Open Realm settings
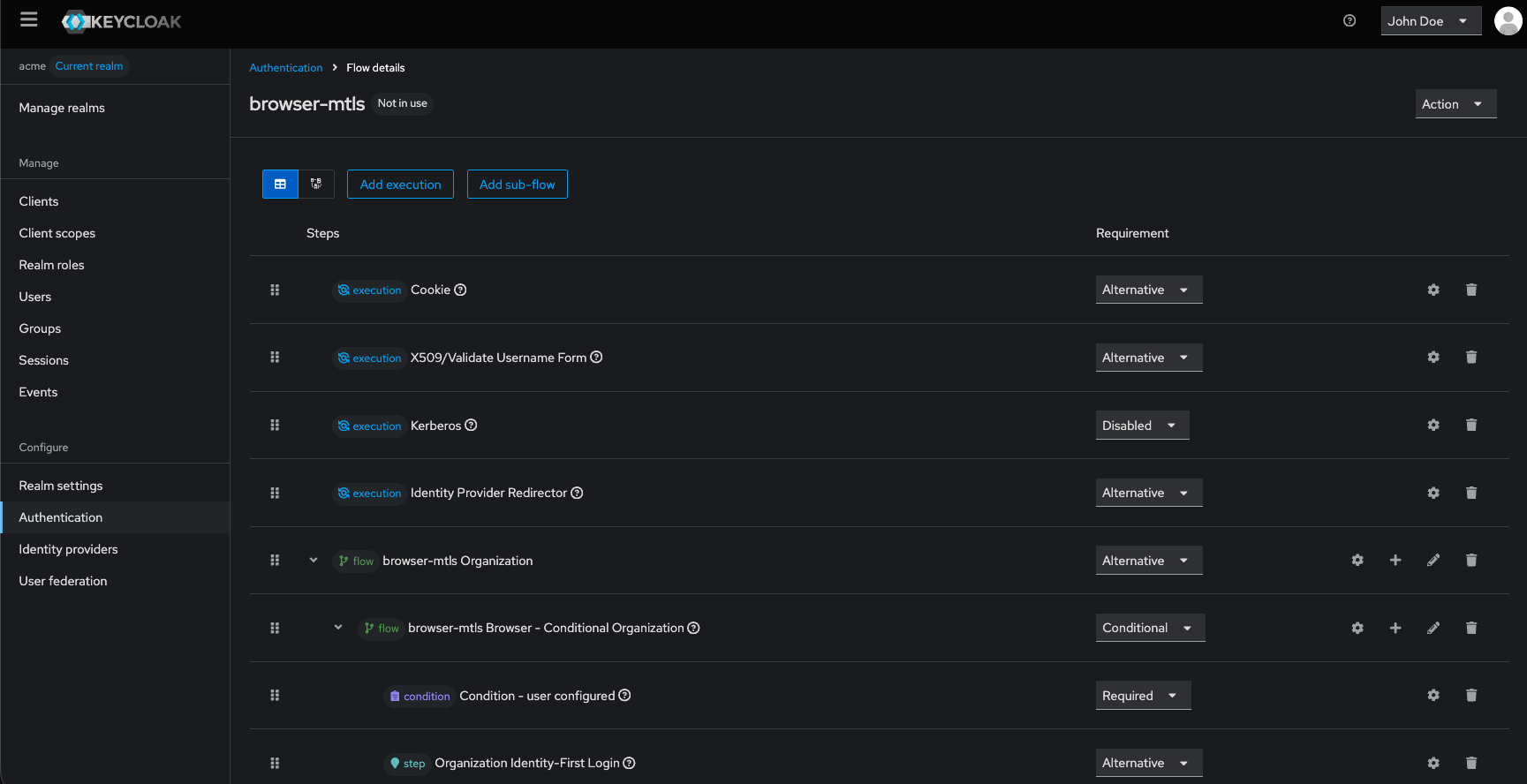This screenshot has height=784, width=1527. 61,486
